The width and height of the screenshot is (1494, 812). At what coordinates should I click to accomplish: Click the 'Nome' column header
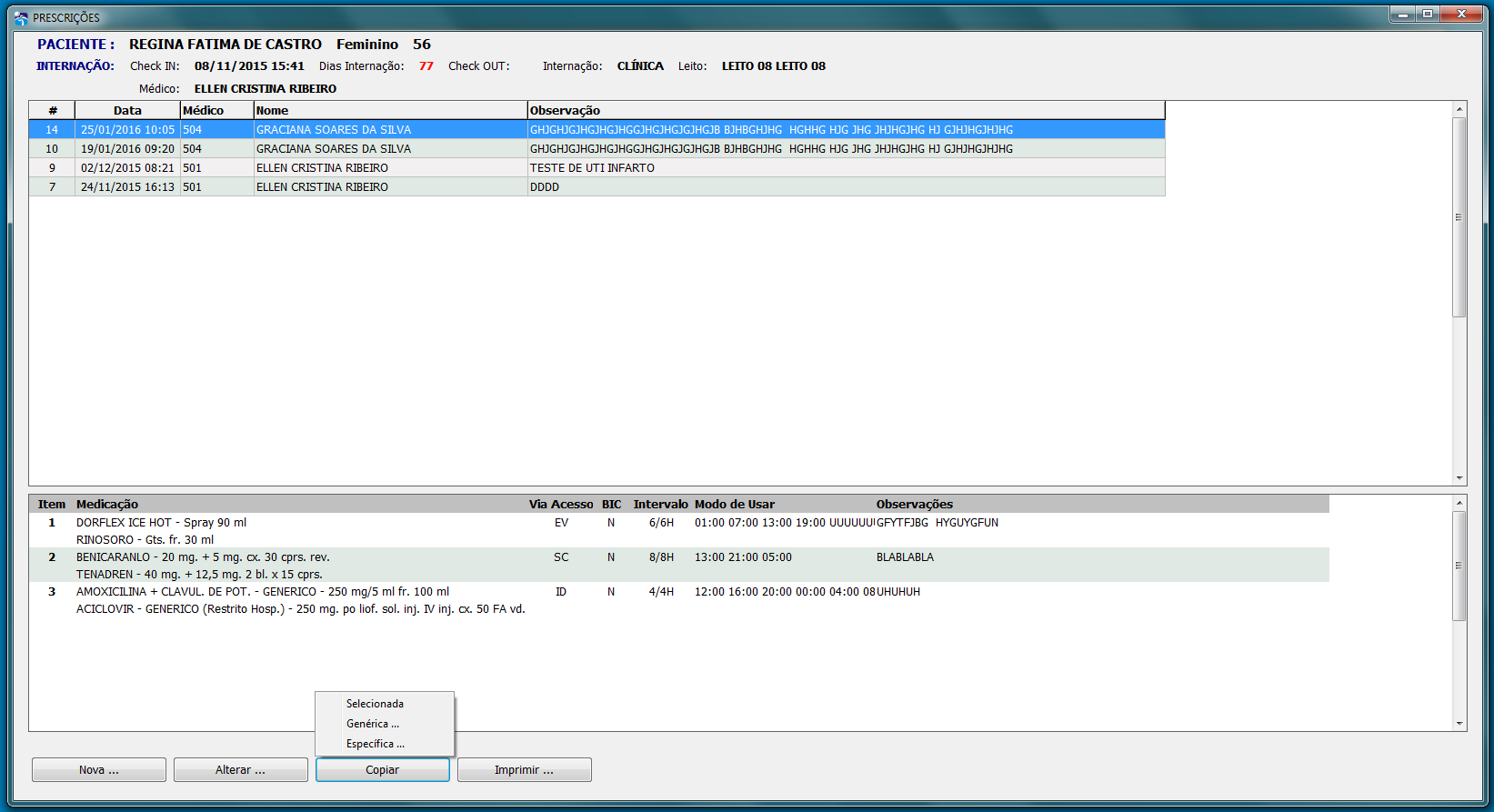click(x=391, y=111)
